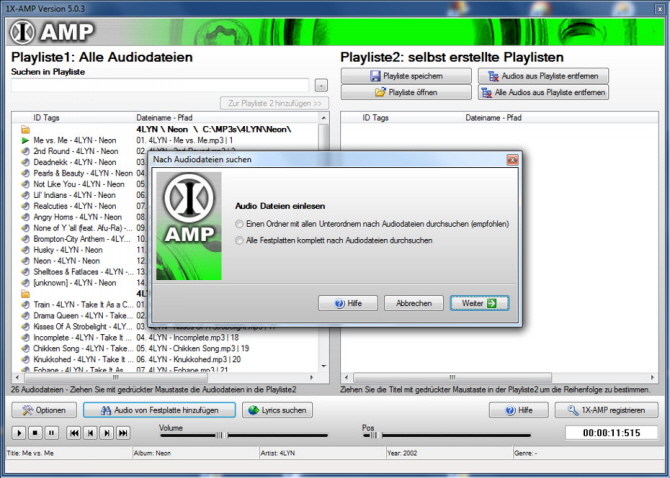Select track [unknown] - 4LYN - Neon

[x=75, y=283]
